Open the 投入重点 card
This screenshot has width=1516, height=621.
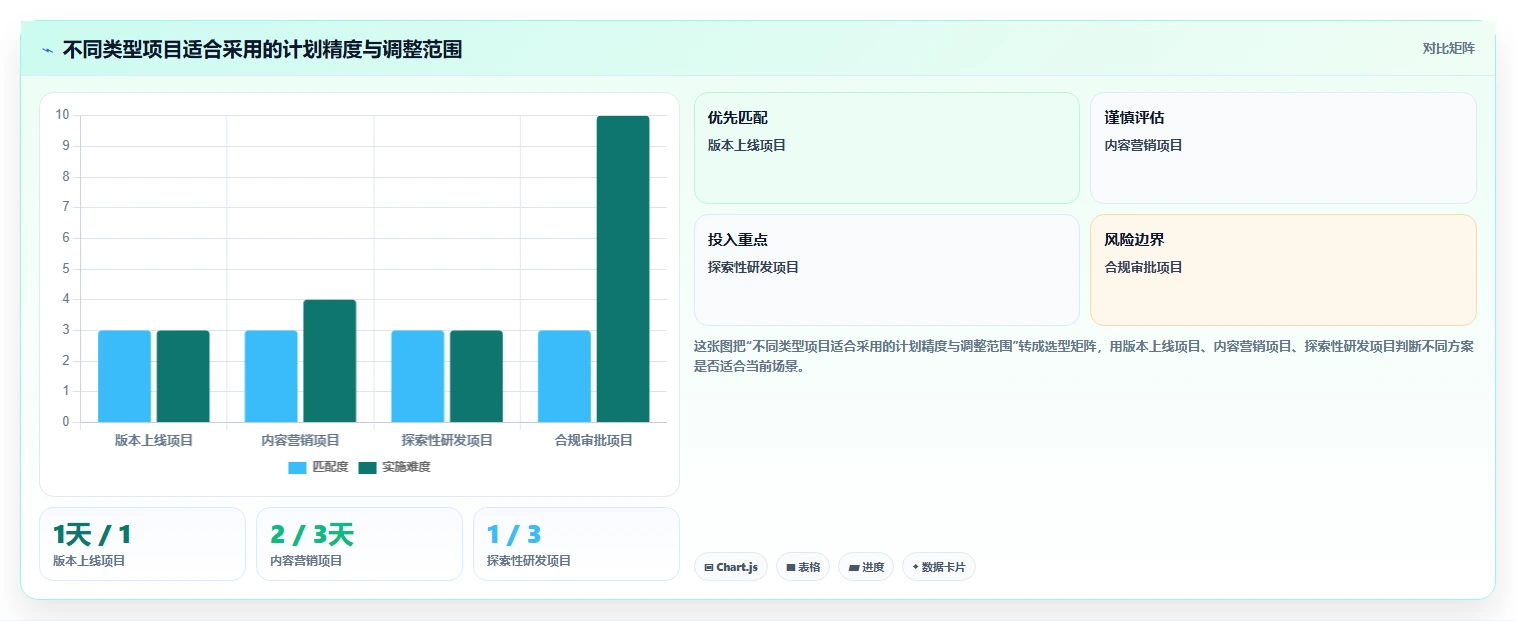(x=887, y=270)
